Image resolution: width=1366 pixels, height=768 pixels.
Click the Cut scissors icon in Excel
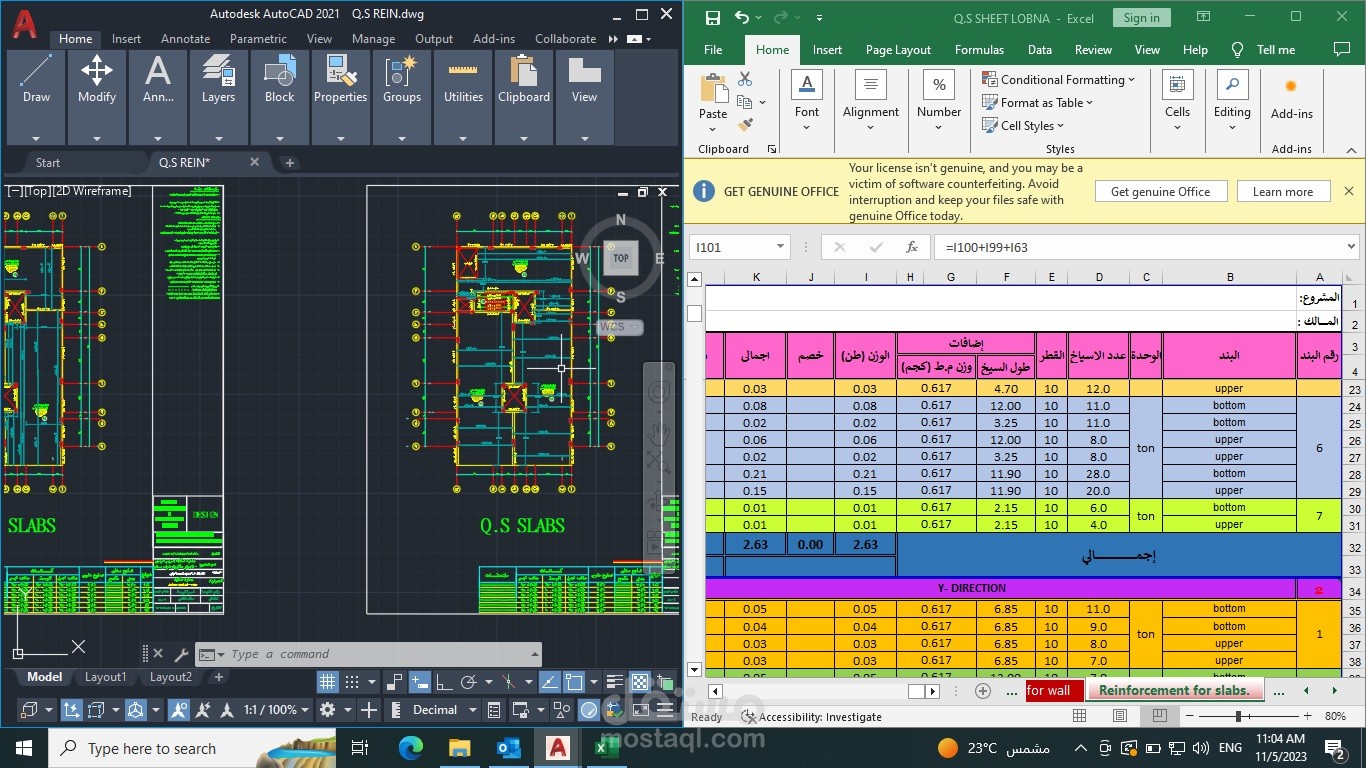point(745,79)
